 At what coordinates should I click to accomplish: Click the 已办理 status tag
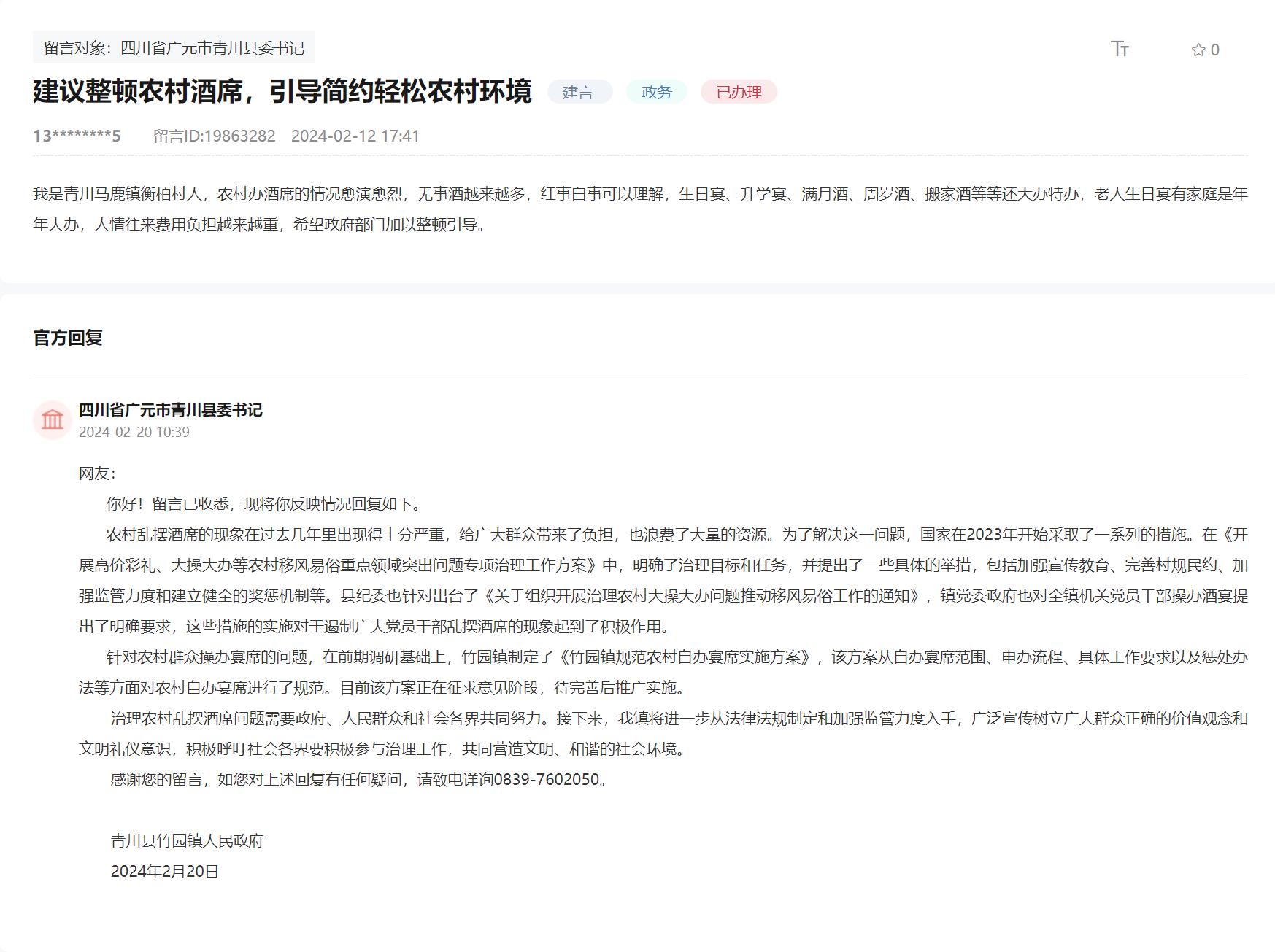pos(739,92)
